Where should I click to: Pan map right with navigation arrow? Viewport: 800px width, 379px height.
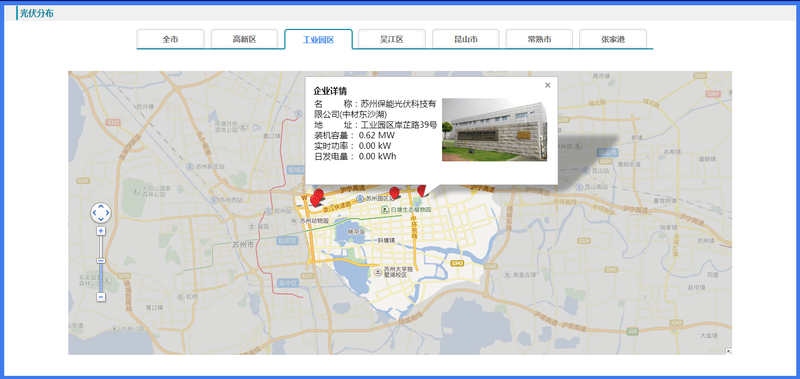107,213
